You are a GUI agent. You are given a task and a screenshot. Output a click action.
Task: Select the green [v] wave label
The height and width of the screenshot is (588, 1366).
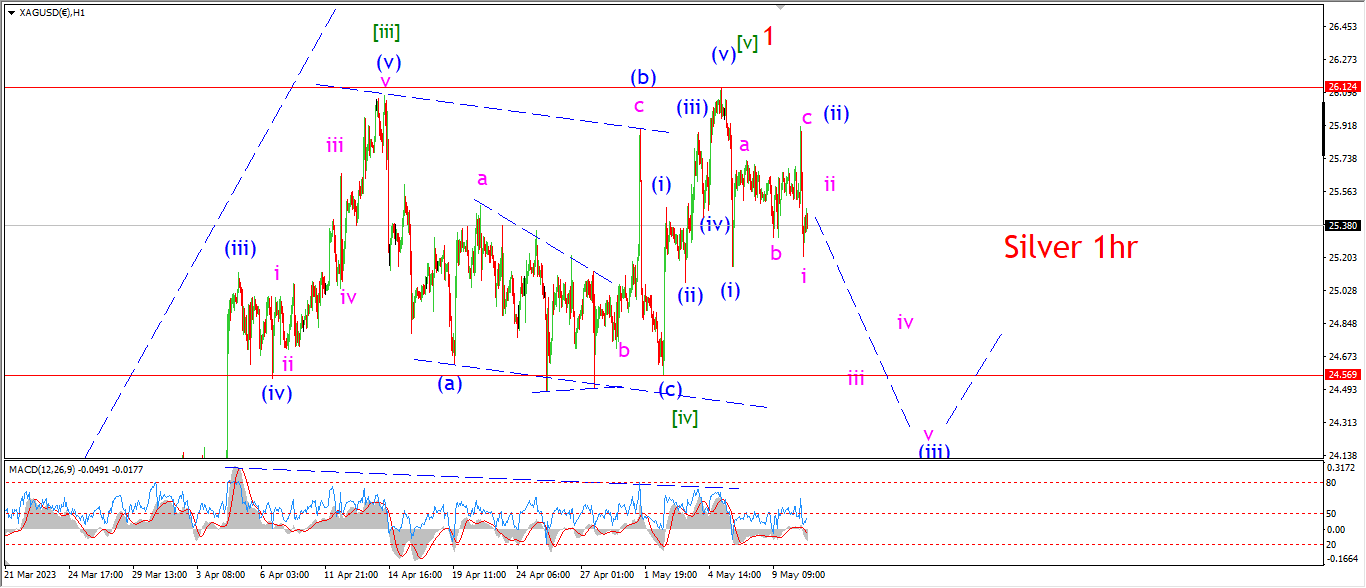pos(747,43)
